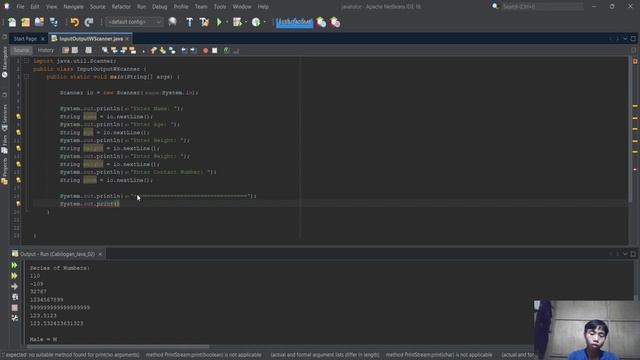Click the Save All toolbar icon
The width and height of the screenshot is (640, 360).
(x=53, y=22)
